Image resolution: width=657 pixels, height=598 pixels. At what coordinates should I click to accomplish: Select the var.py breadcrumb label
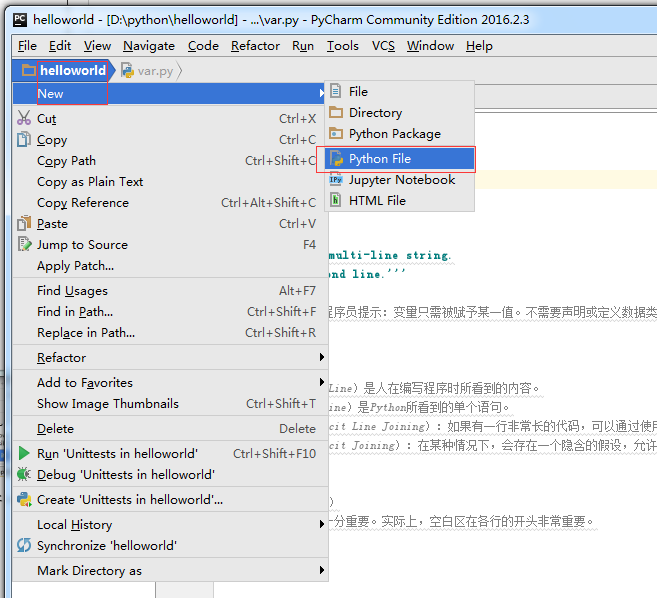click(x=155, y=71)
